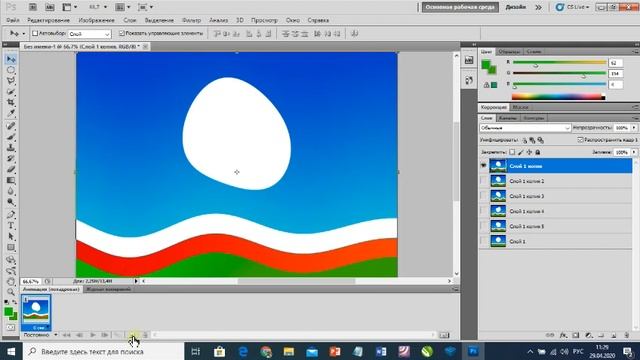Select the Healing Brush tool
Screen dimensions: 640x360
pos(11,126)
